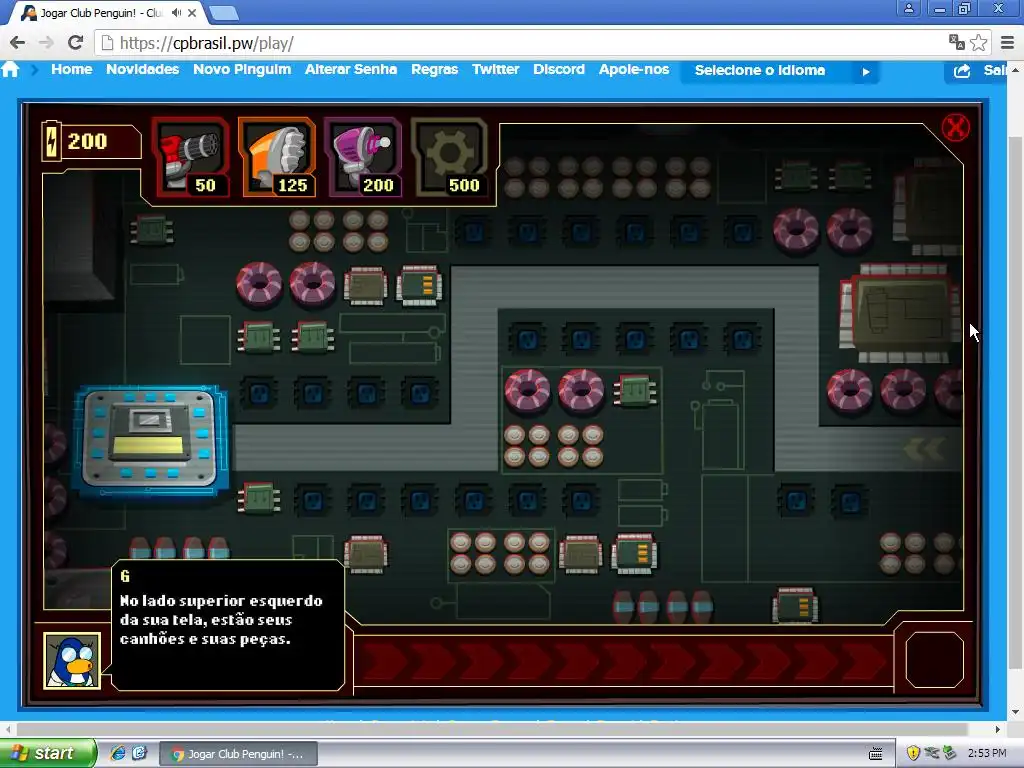Click the taskbar clock 2:53 PM
This screenshot has width=1024, height=768.
click(987, 753)
